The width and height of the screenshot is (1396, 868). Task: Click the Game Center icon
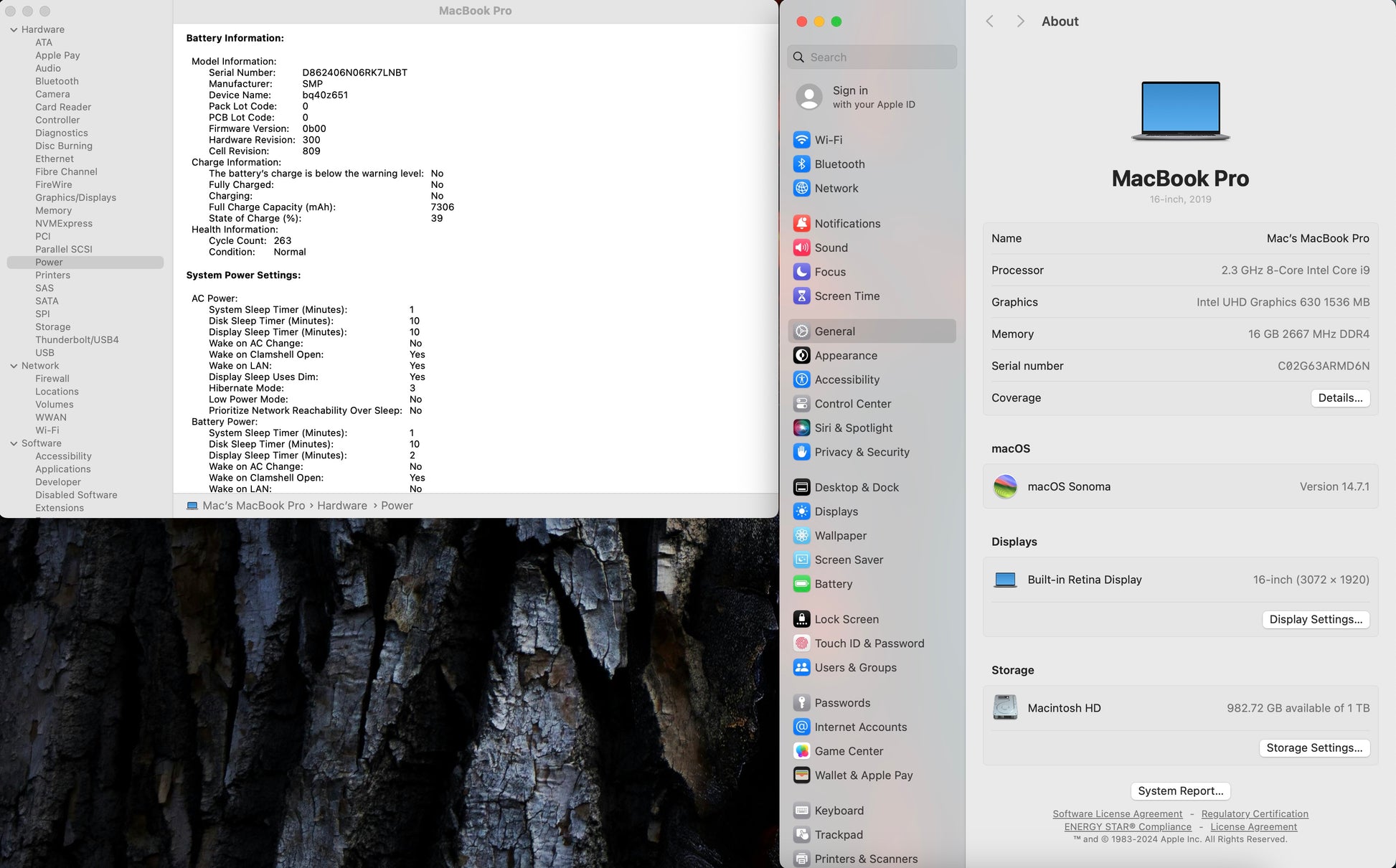[x=801, y=751]
